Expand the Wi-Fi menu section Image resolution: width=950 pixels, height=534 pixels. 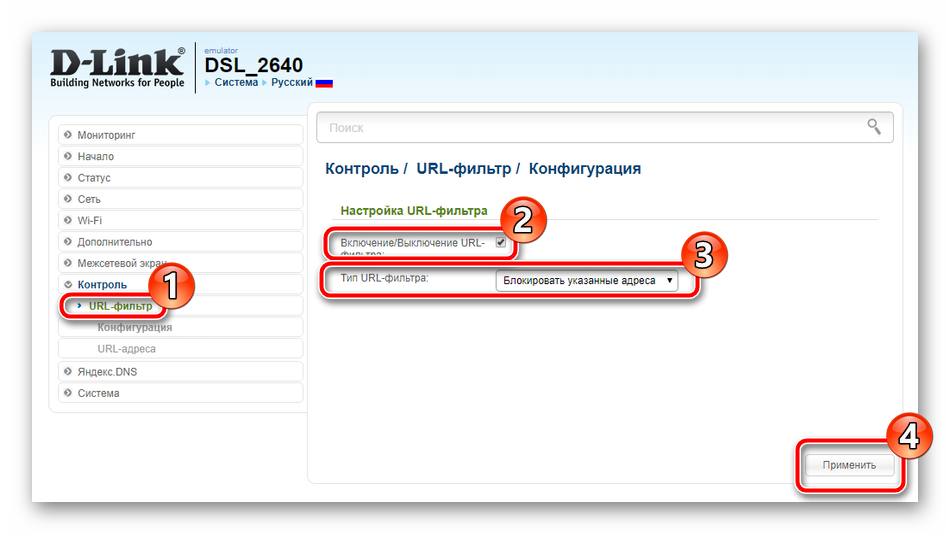[x=181, y=220]
